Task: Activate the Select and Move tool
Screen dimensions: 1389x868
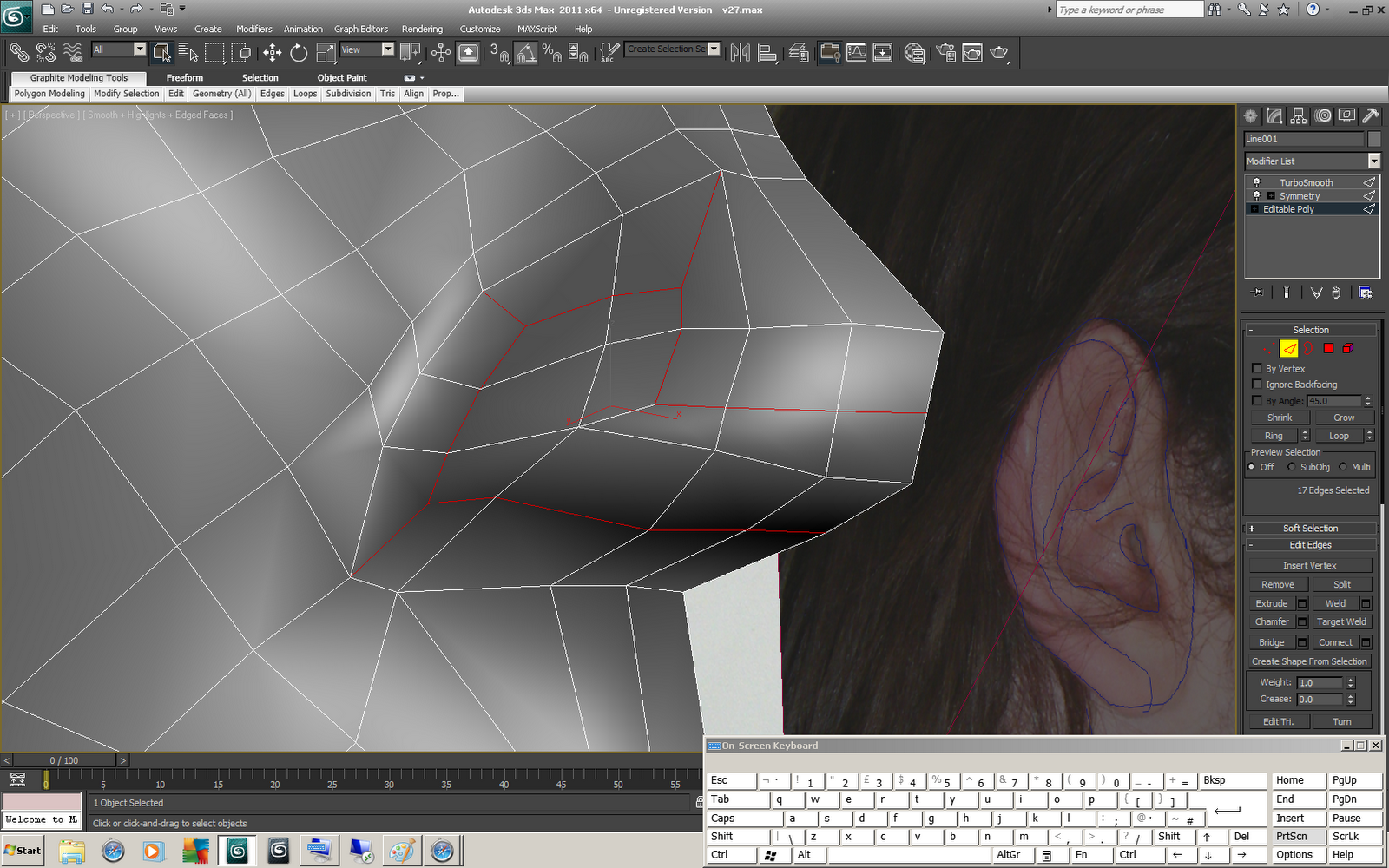Action: [272, 52]
